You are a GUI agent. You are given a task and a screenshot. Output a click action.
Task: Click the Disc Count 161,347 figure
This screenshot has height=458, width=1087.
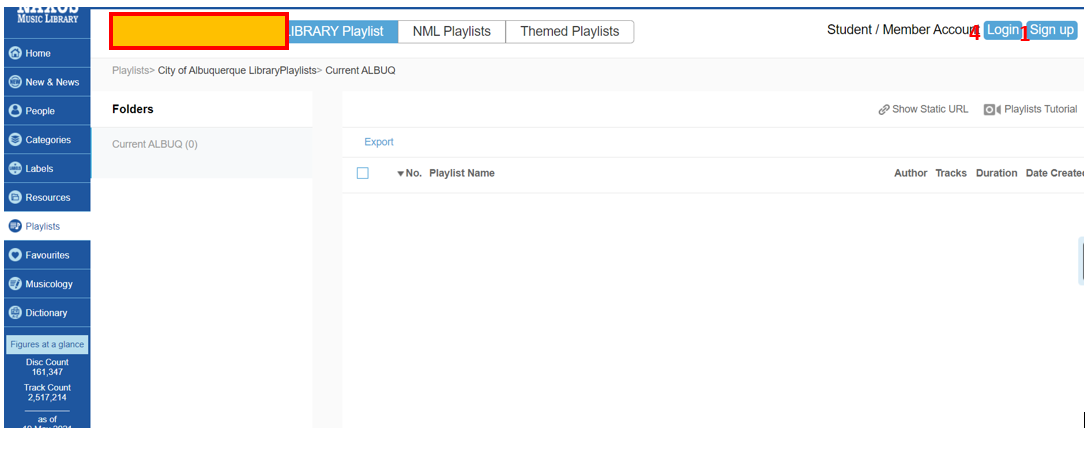pyautogui.click(x=47, y=367)
